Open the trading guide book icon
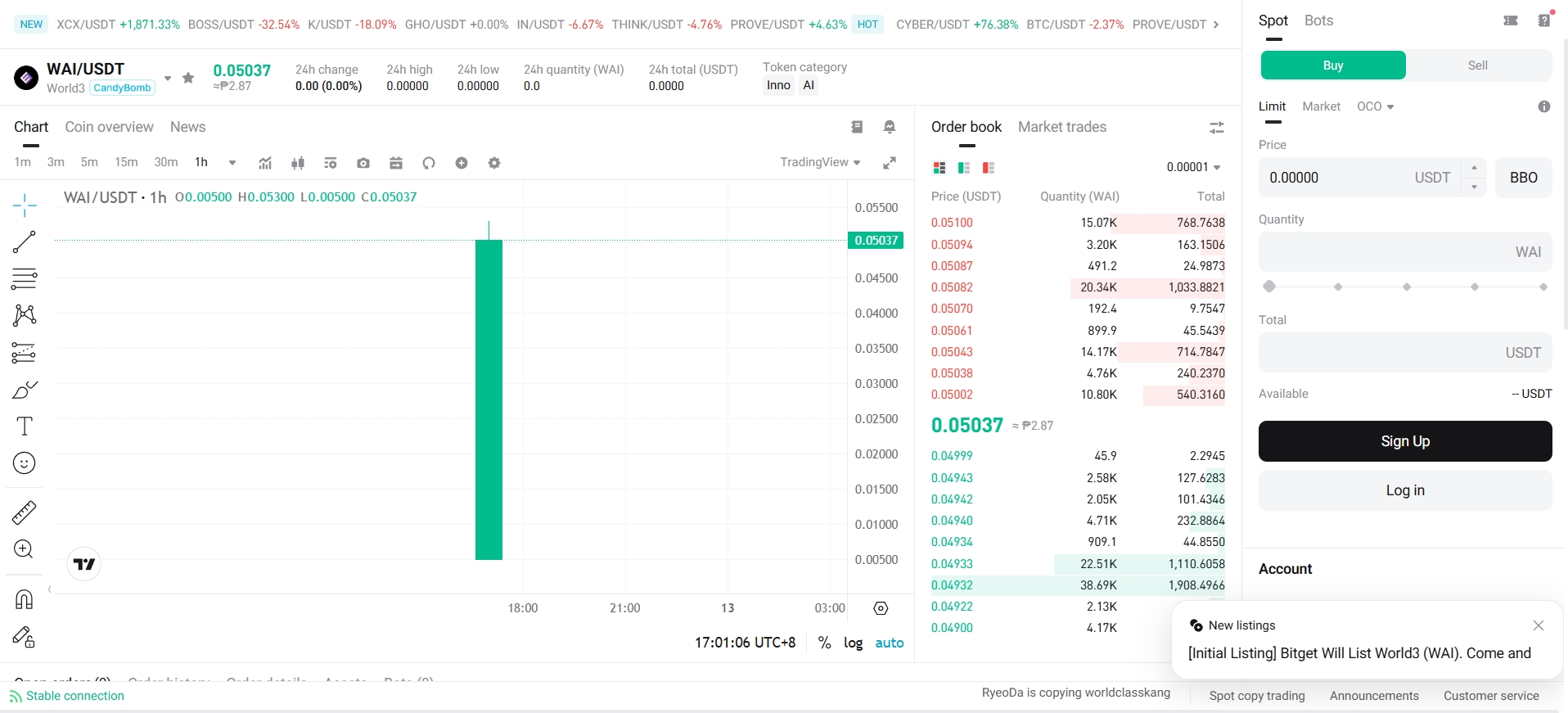Image resolution: width=1568 pixels, height=713 pixels. pyautogui.click(x=857, y=127)
